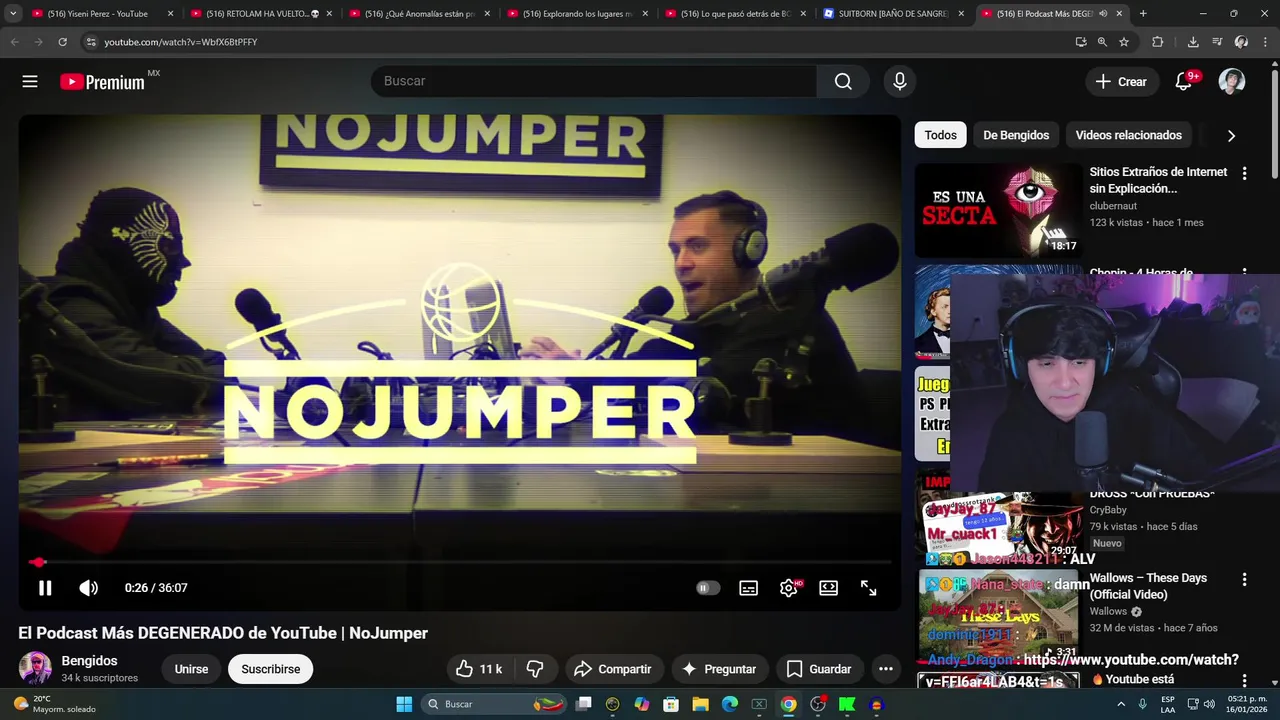Open options for Sitios Extraños de Internet video
The height and width of the screenshot is (720, 1280).
tap(1244, 173)
